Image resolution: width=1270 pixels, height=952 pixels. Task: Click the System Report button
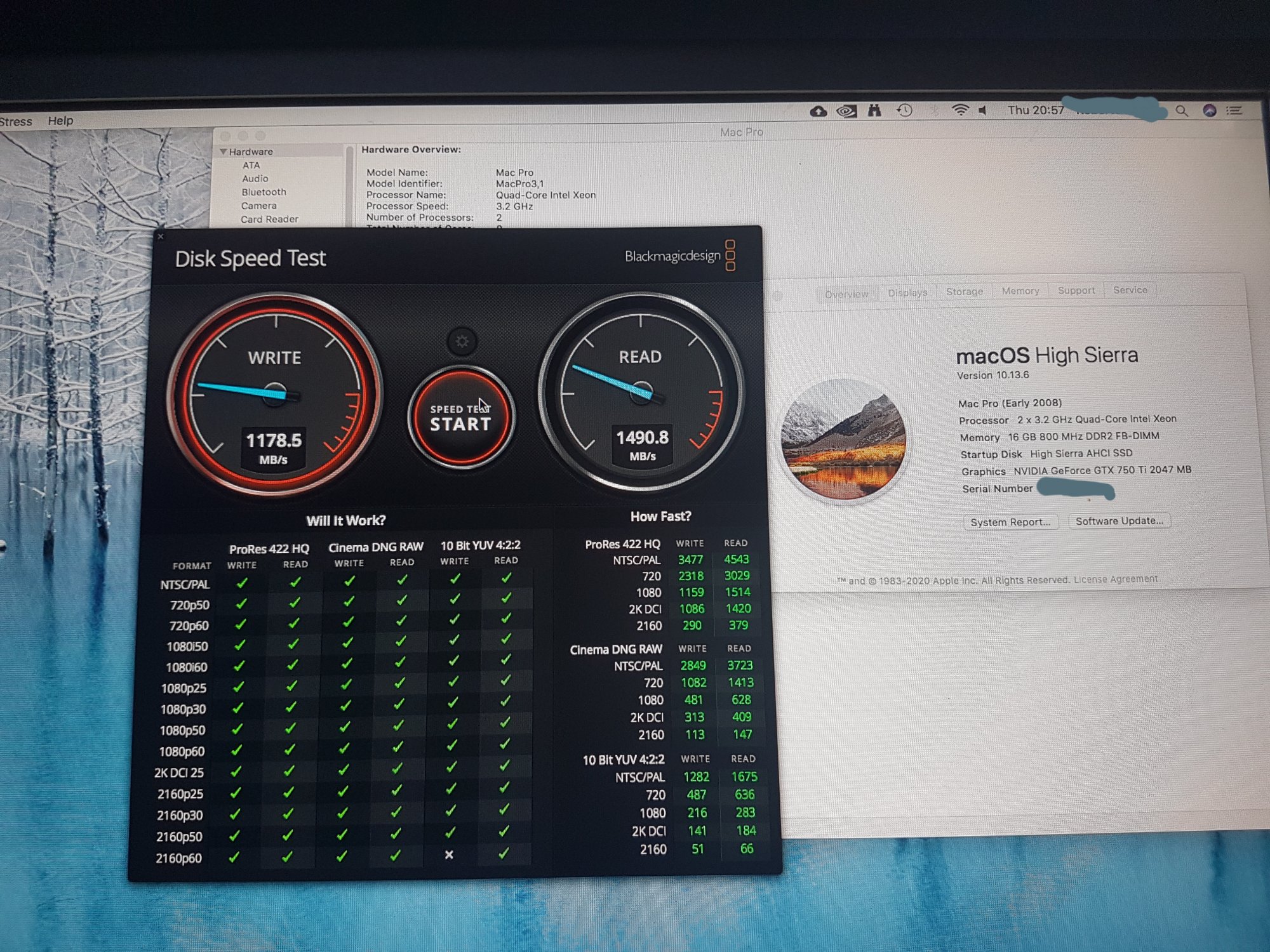(1010, 522)
